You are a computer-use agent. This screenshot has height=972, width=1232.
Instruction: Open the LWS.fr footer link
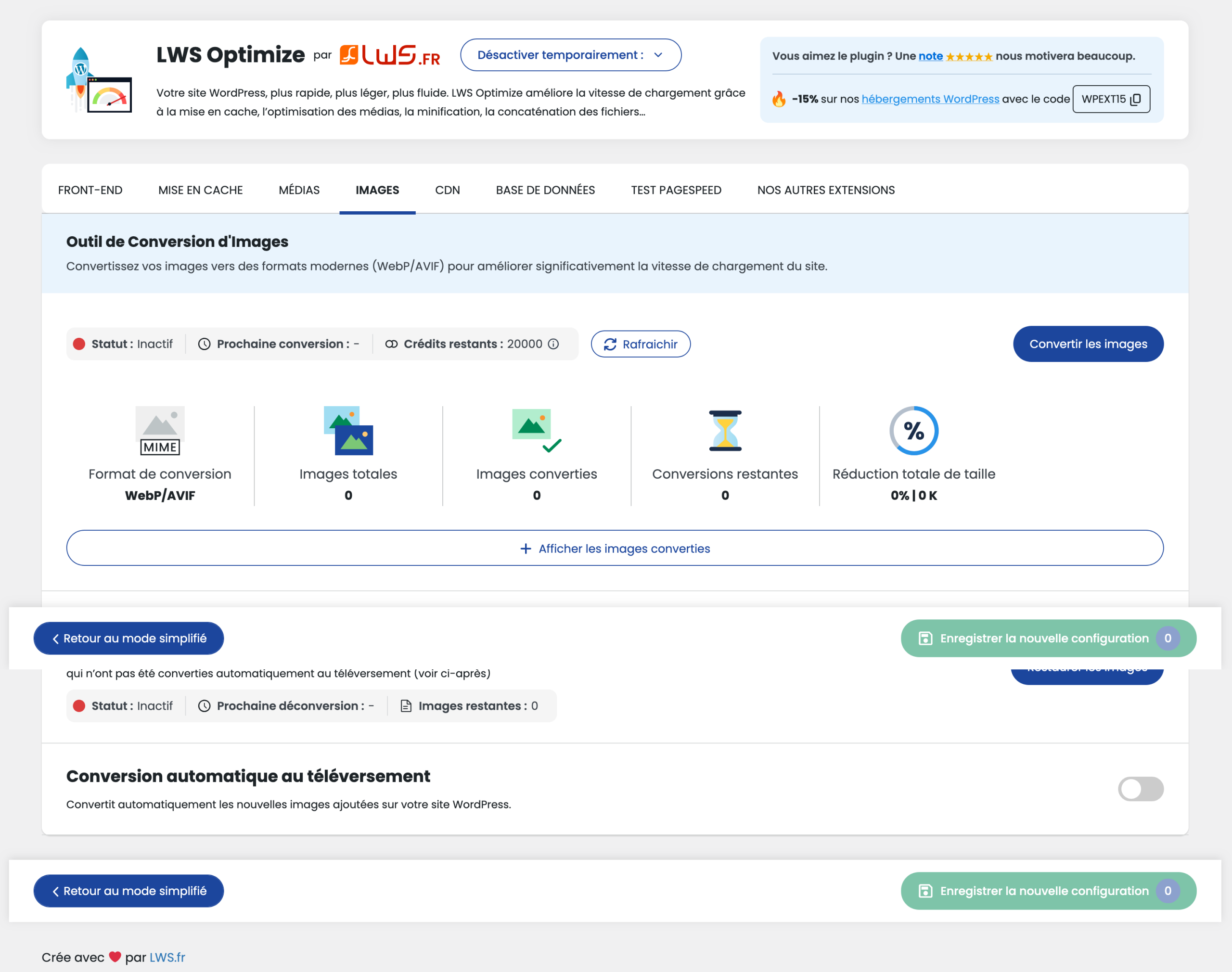coord(167,957)
